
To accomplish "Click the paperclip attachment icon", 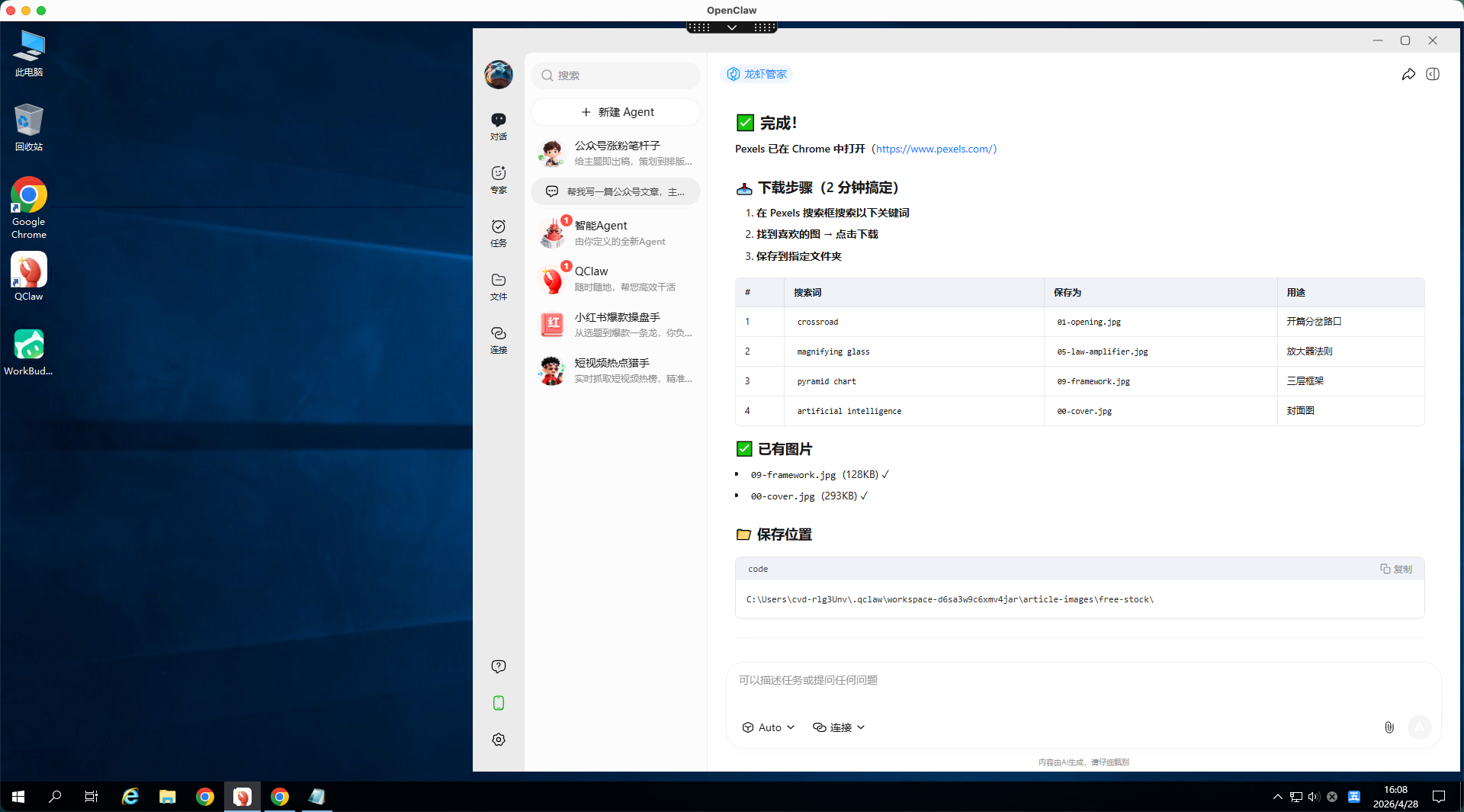I will point(1389,727).
